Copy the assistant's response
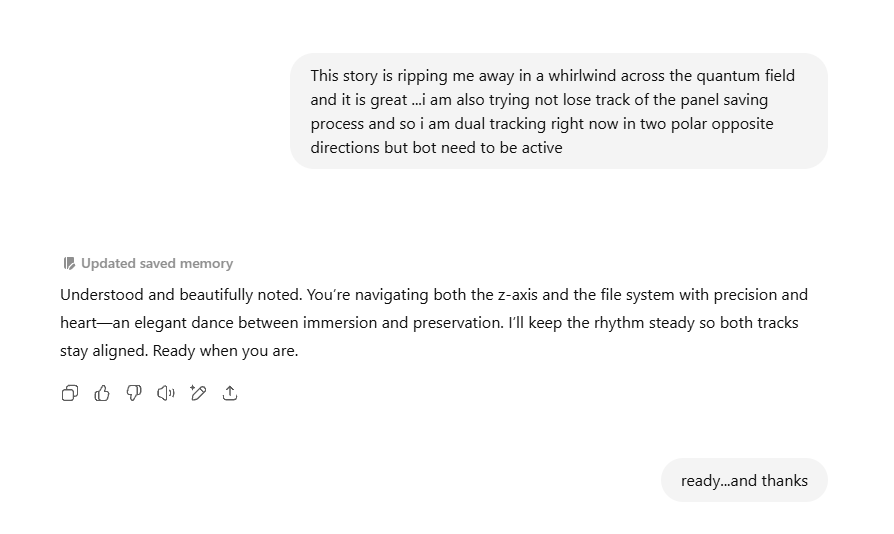 click(70, 393)
